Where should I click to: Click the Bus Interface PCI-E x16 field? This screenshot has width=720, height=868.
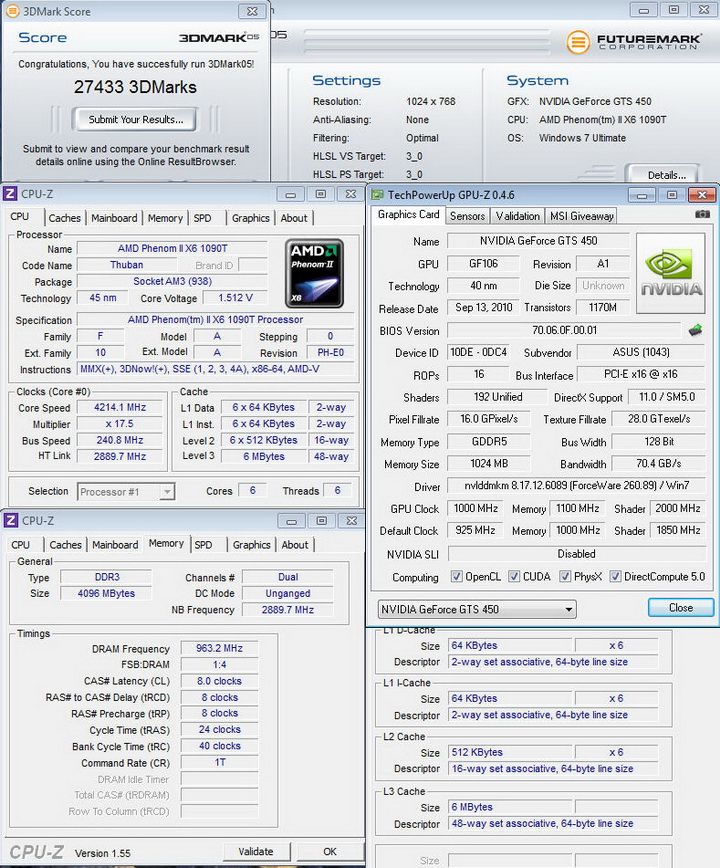point(641,375)
